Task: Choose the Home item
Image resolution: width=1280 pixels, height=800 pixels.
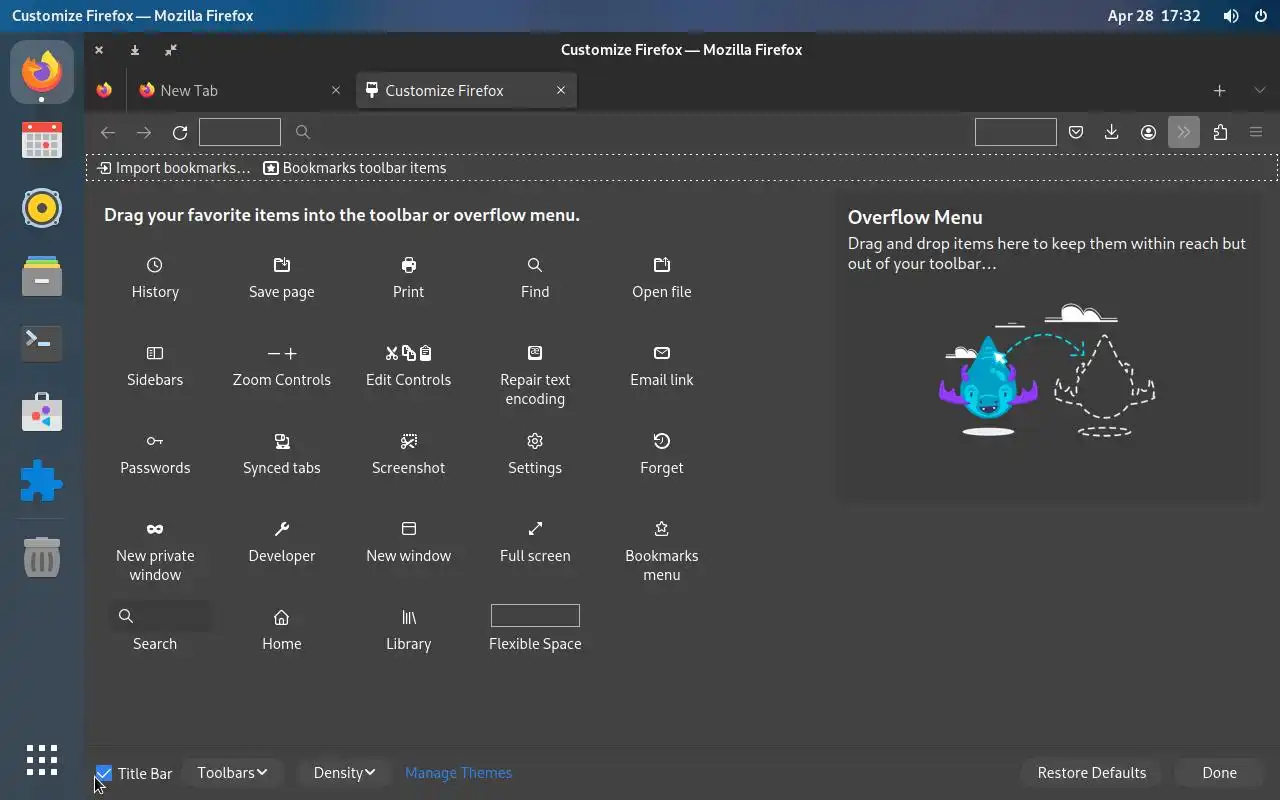Action: pos(282,630)
